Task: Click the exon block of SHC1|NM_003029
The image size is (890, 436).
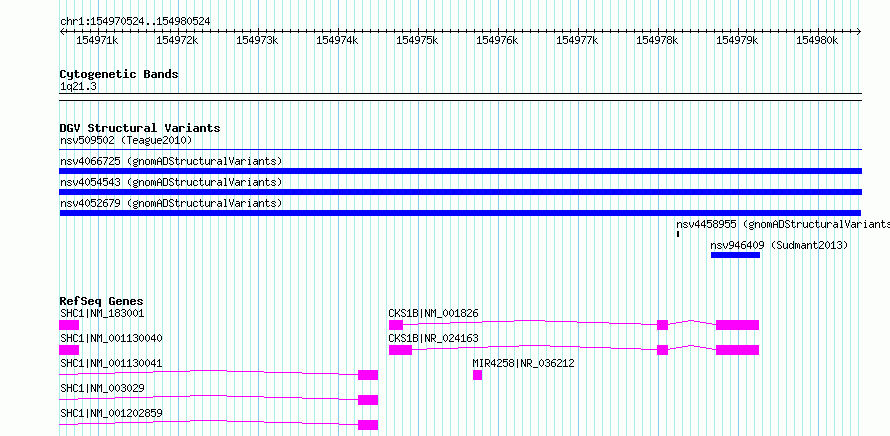Action: pyautogui.click(x=368, y=400)
